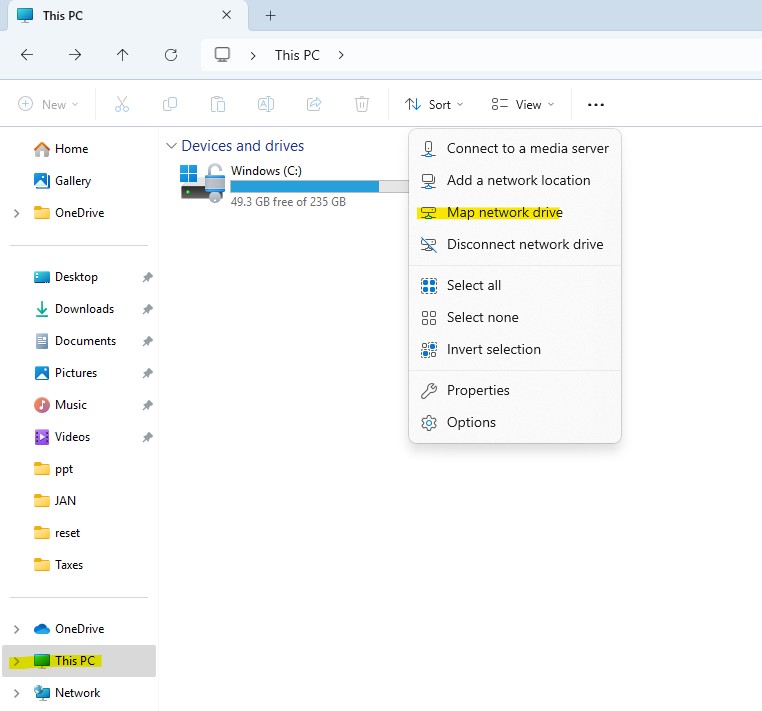Unpin Documents via its pin icon
The image size is (762, 711).
point(147,341)
